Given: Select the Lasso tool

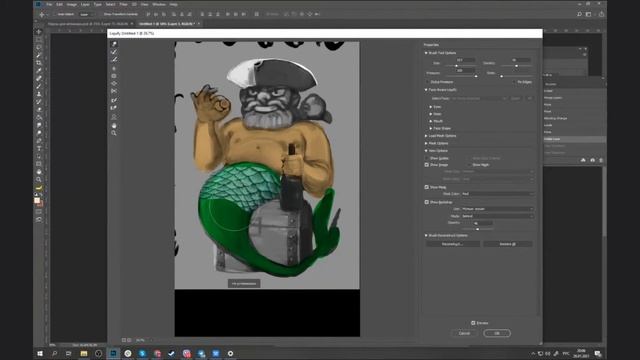Looking at the screenshot, I should pyautogui.click(x=39, y=47).
